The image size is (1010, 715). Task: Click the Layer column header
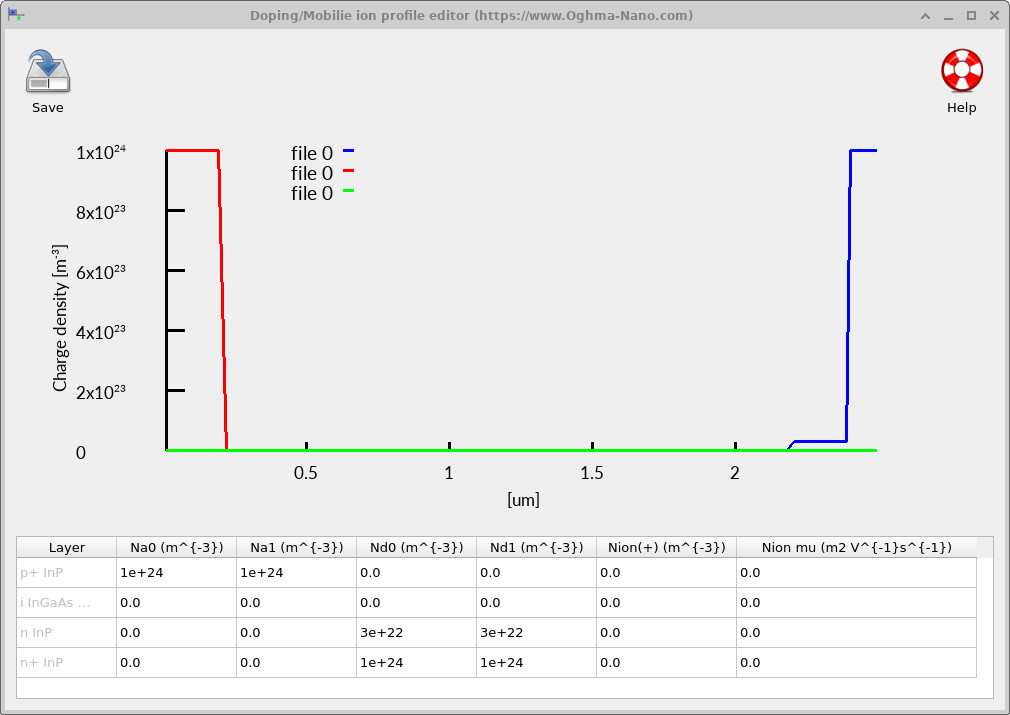(66, 548)
